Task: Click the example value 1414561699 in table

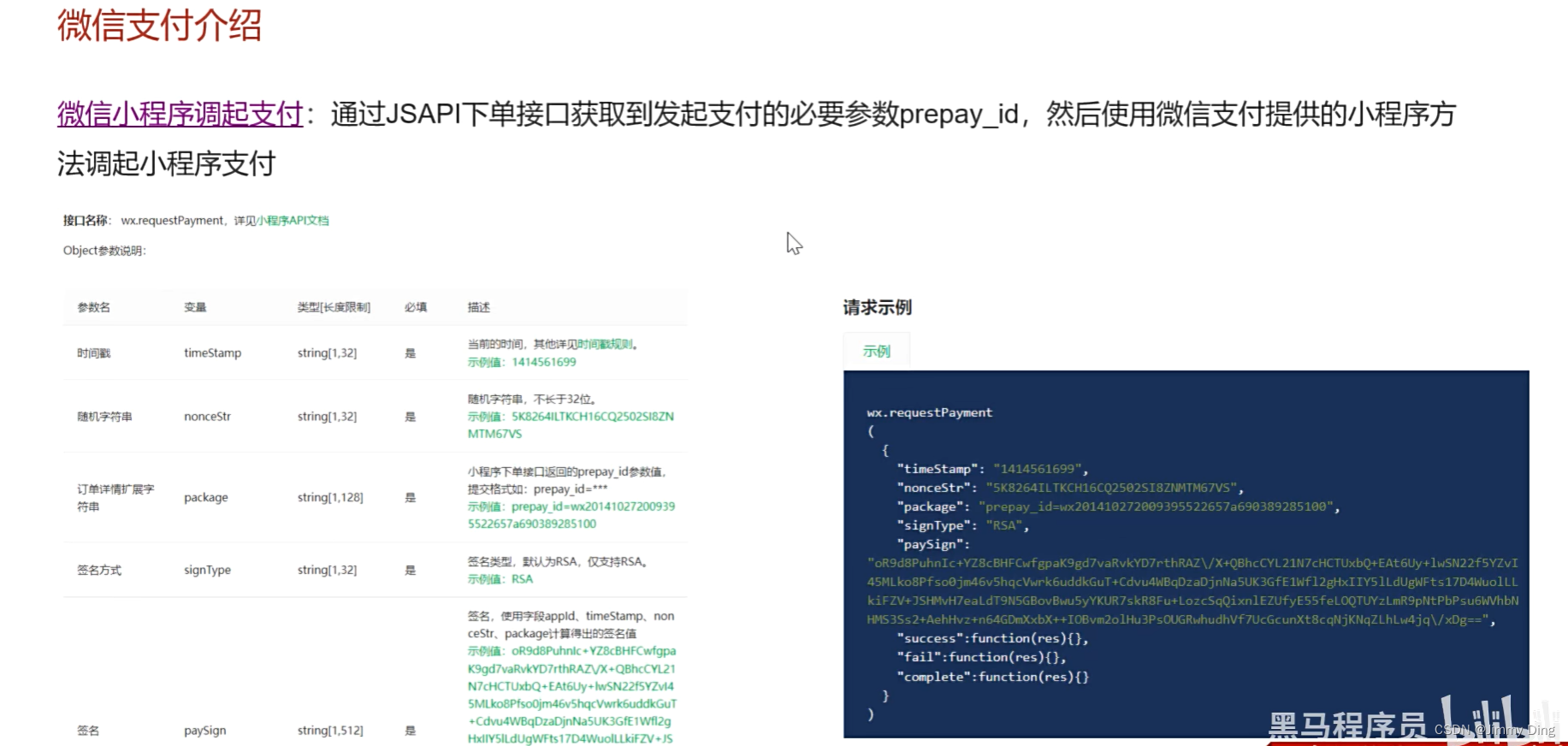Action: [544, 362]
